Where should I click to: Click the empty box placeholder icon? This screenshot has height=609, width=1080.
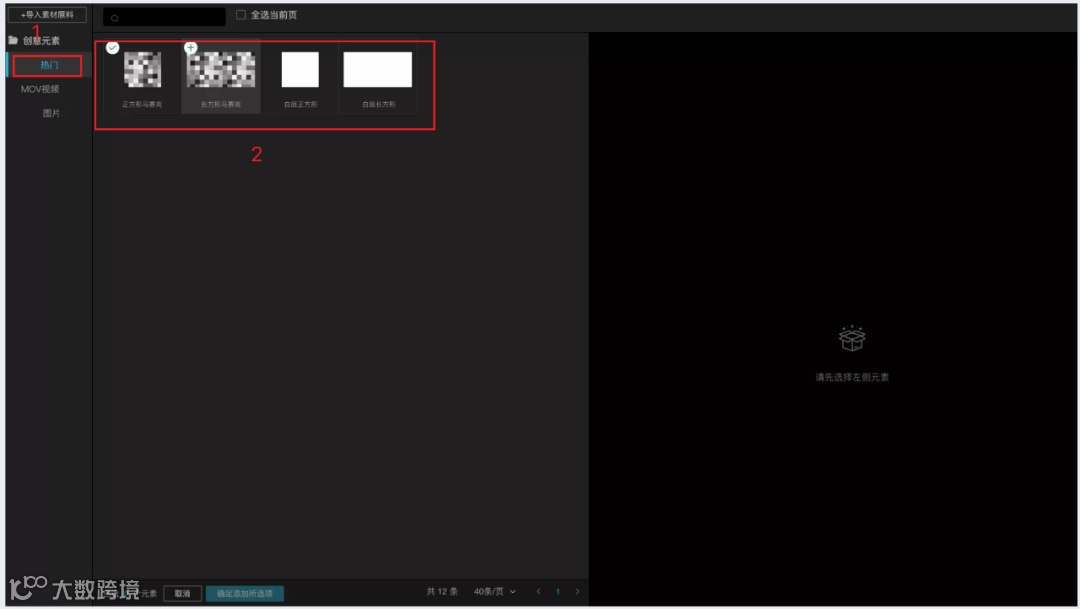[852, 338]
